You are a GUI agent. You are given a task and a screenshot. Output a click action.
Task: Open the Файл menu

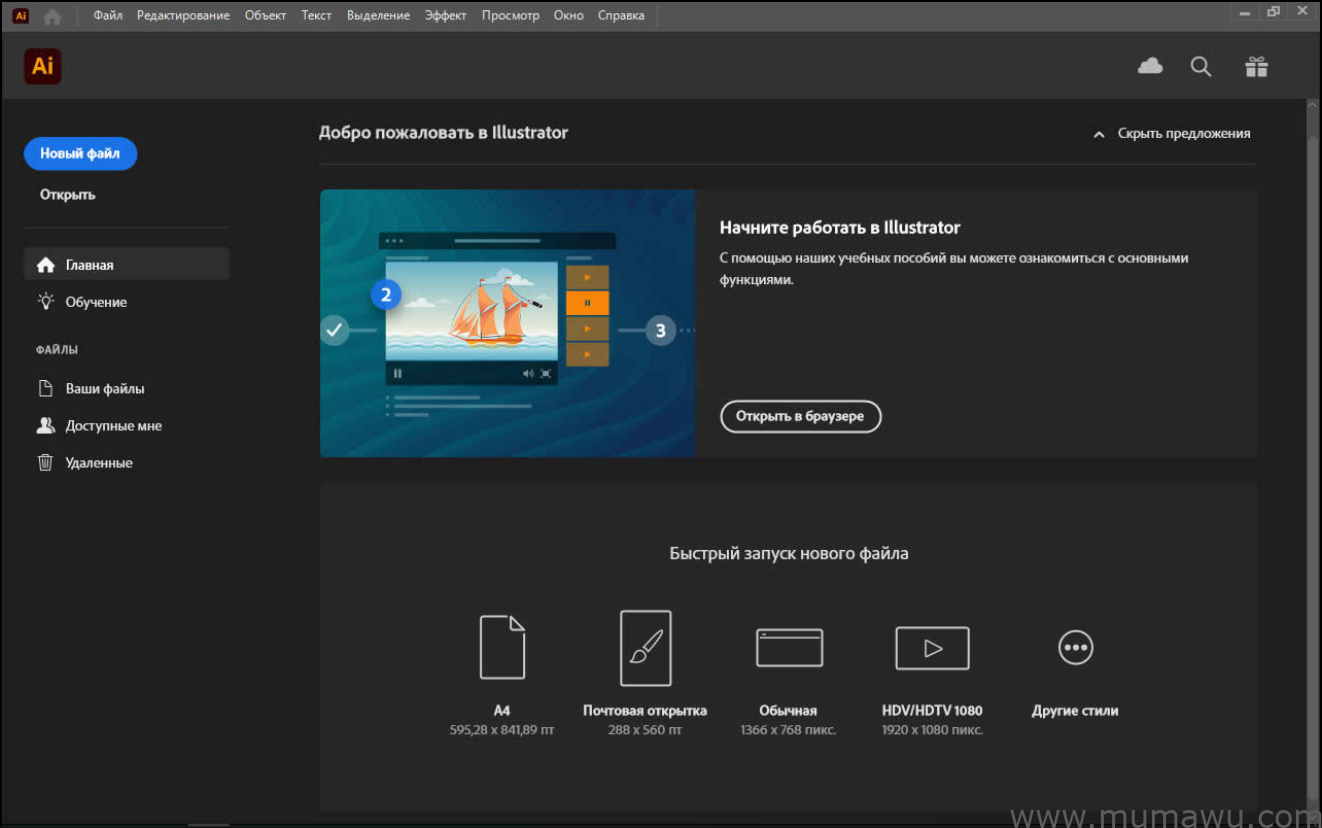108,16
